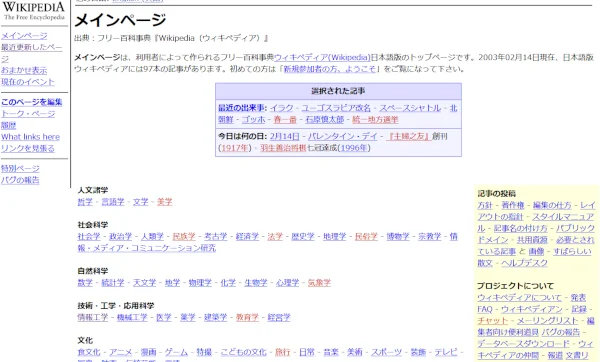Open the 哲学 category link
This screenshot has height=362, width=600.
pyautogui.click(x=85, y=202)
